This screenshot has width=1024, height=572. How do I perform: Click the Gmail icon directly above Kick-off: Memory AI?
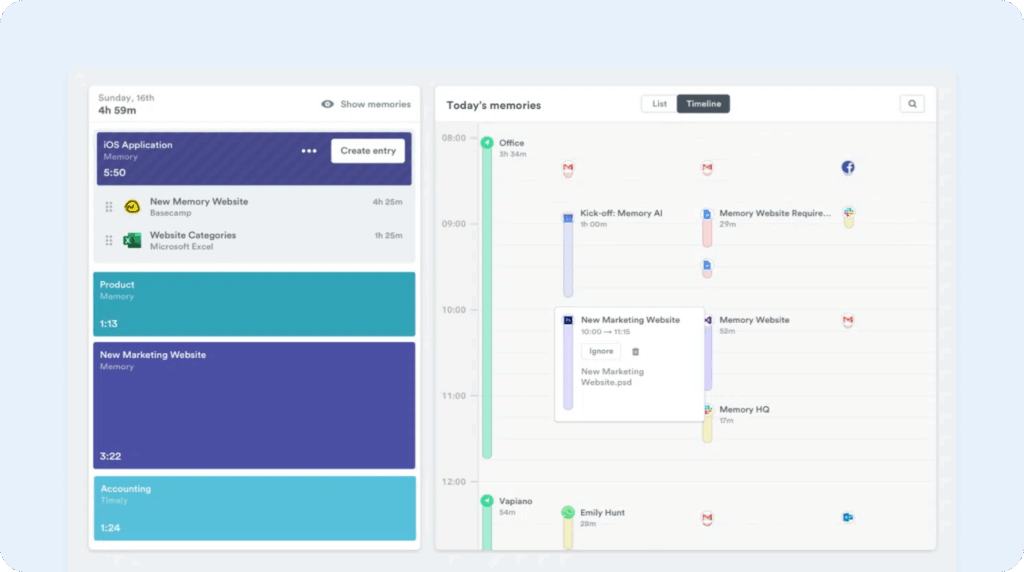568,168
